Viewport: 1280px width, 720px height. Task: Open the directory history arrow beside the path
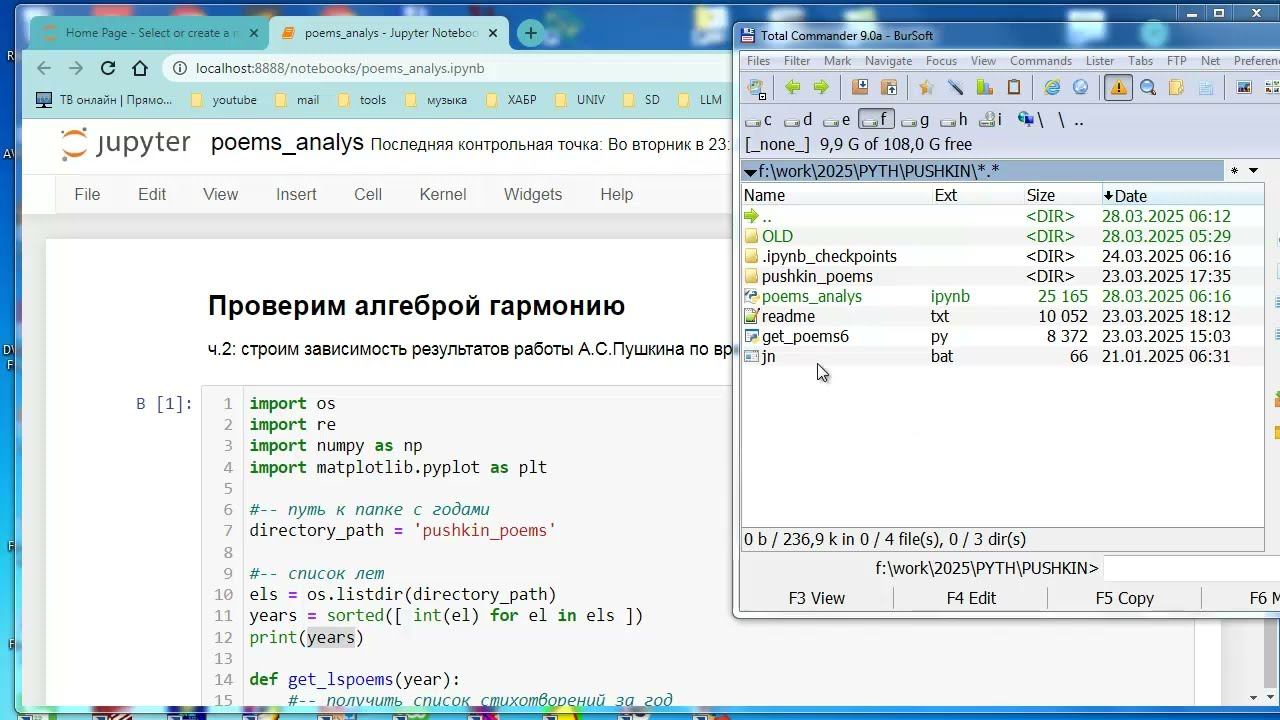point(1253,171)
